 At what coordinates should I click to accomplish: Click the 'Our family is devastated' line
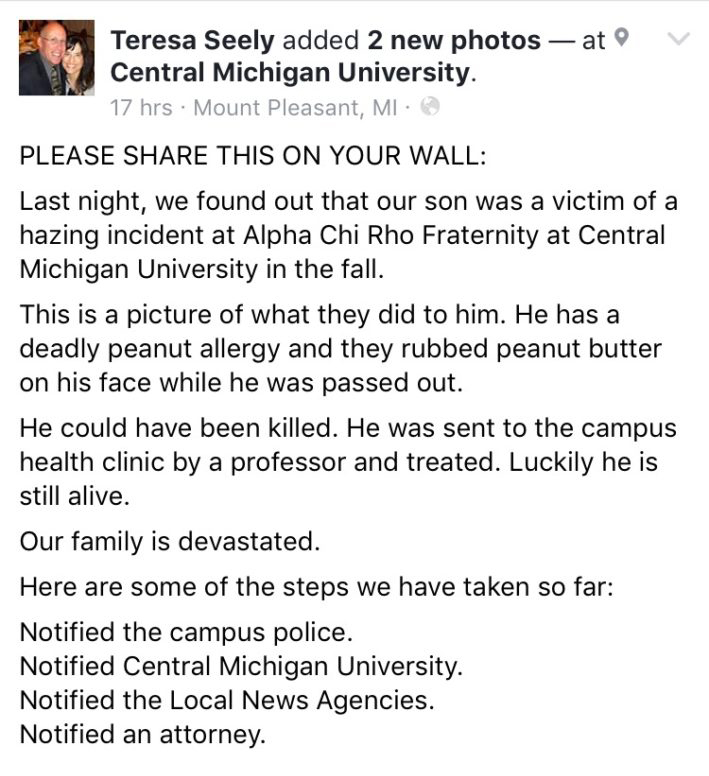[170, 541]
